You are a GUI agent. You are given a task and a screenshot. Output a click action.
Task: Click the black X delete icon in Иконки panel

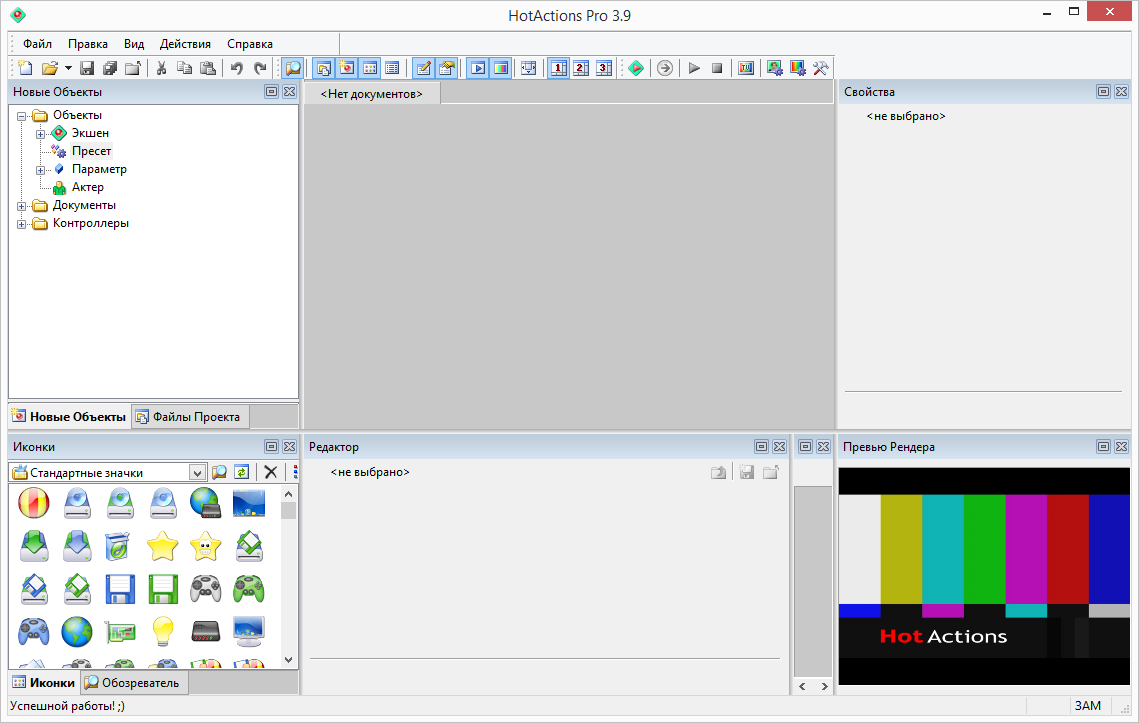tap(271, 472)
